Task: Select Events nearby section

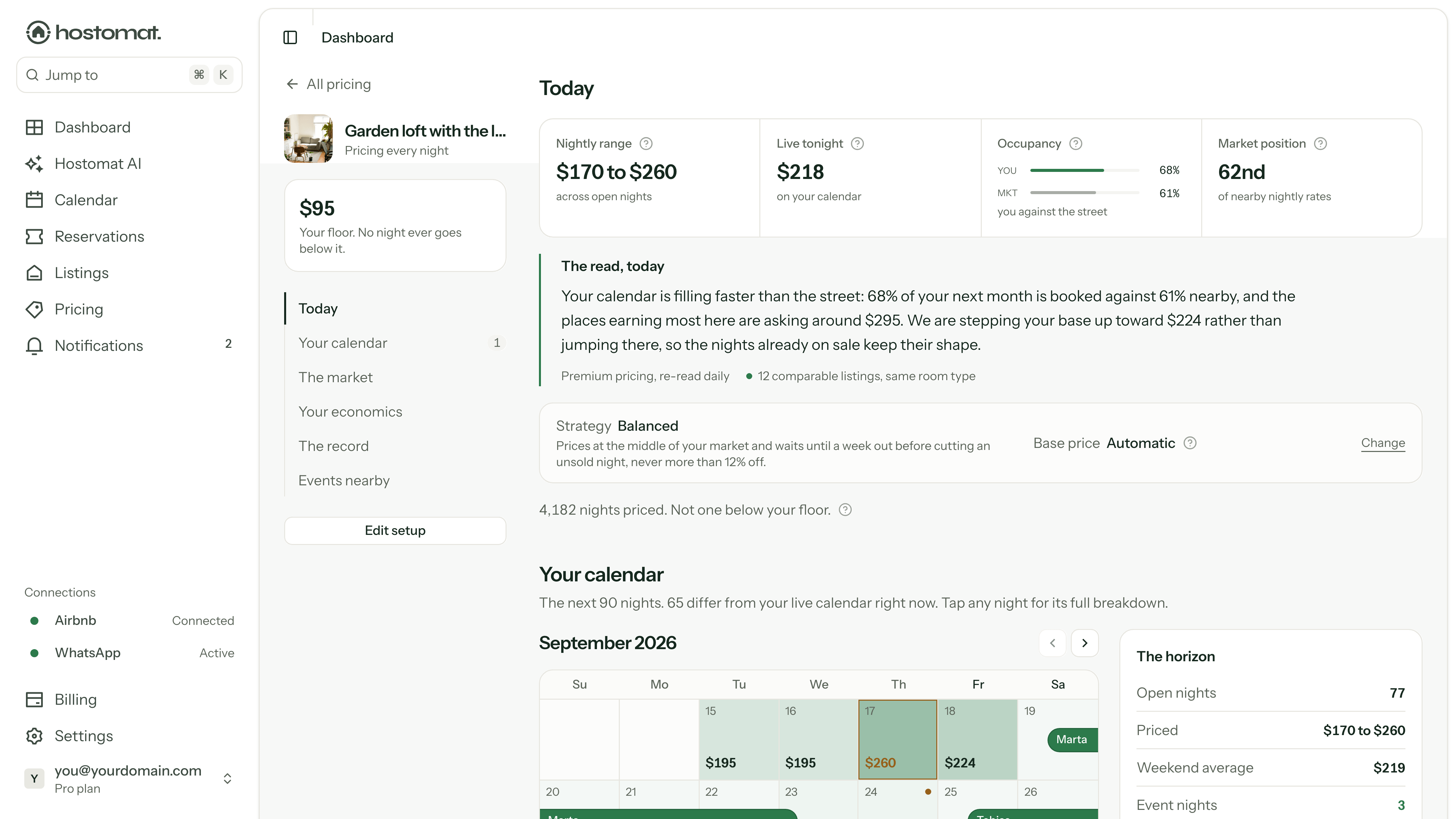Action: point(395,480)
